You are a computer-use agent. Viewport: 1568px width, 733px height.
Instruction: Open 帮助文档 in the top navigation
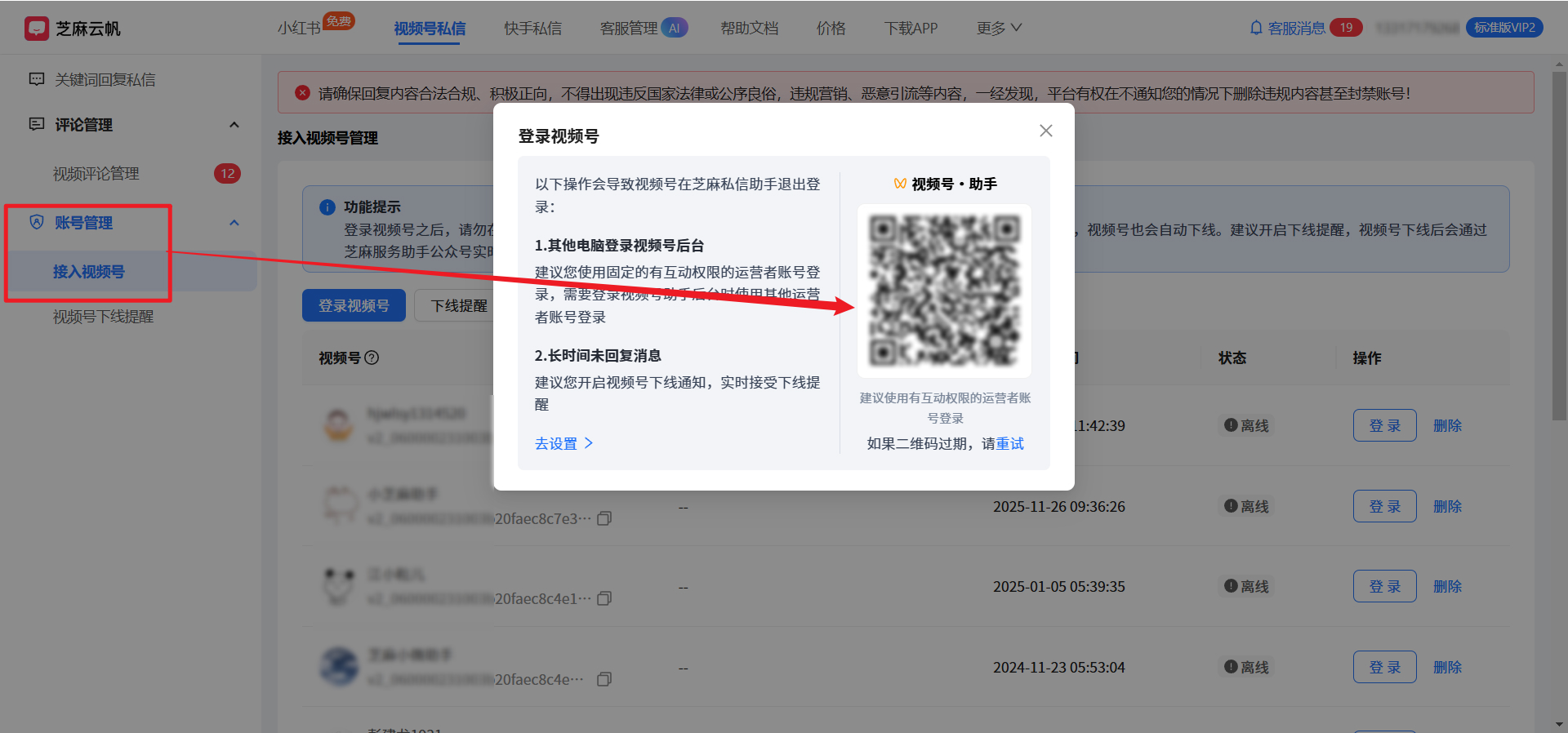pos(749,29)
